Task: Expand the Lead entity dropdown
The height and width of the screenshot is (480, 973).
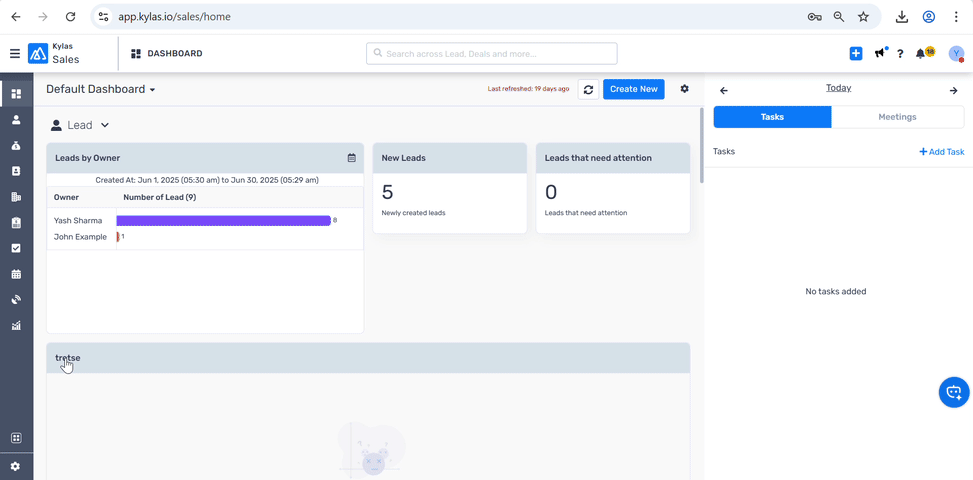Action: point(80,125)
